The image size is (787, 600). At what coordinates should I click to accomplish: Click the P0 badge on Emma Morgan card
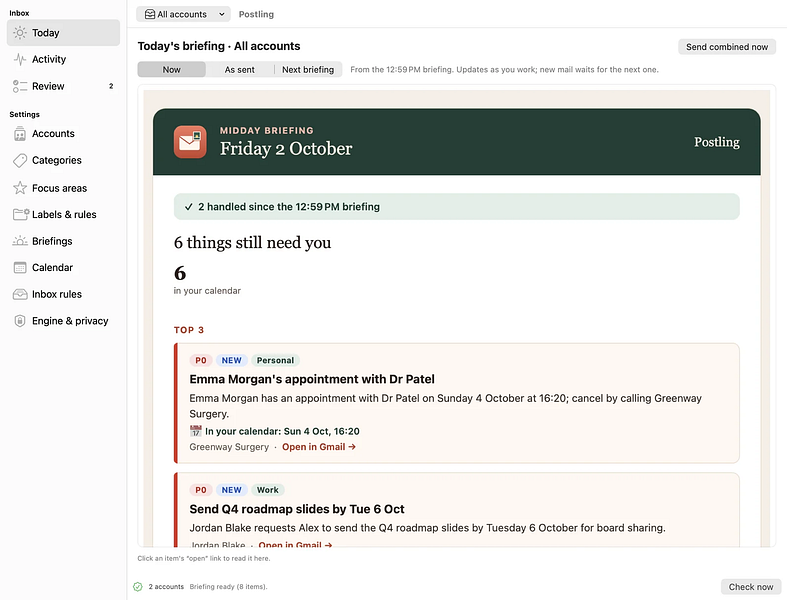click(x=201, y=361)
